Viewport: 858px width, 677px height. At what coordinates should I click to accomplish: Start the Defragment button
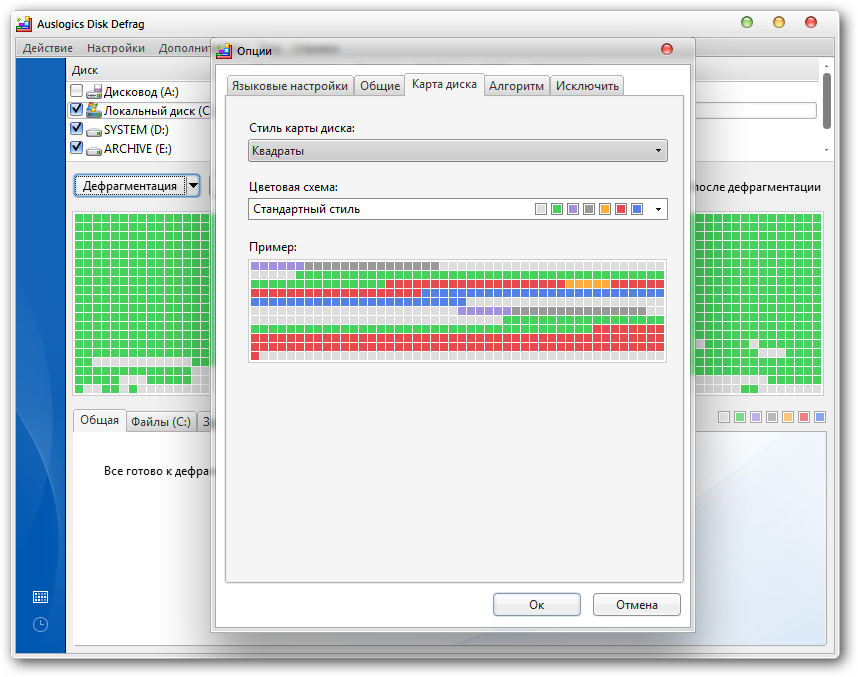pos(130,186)
